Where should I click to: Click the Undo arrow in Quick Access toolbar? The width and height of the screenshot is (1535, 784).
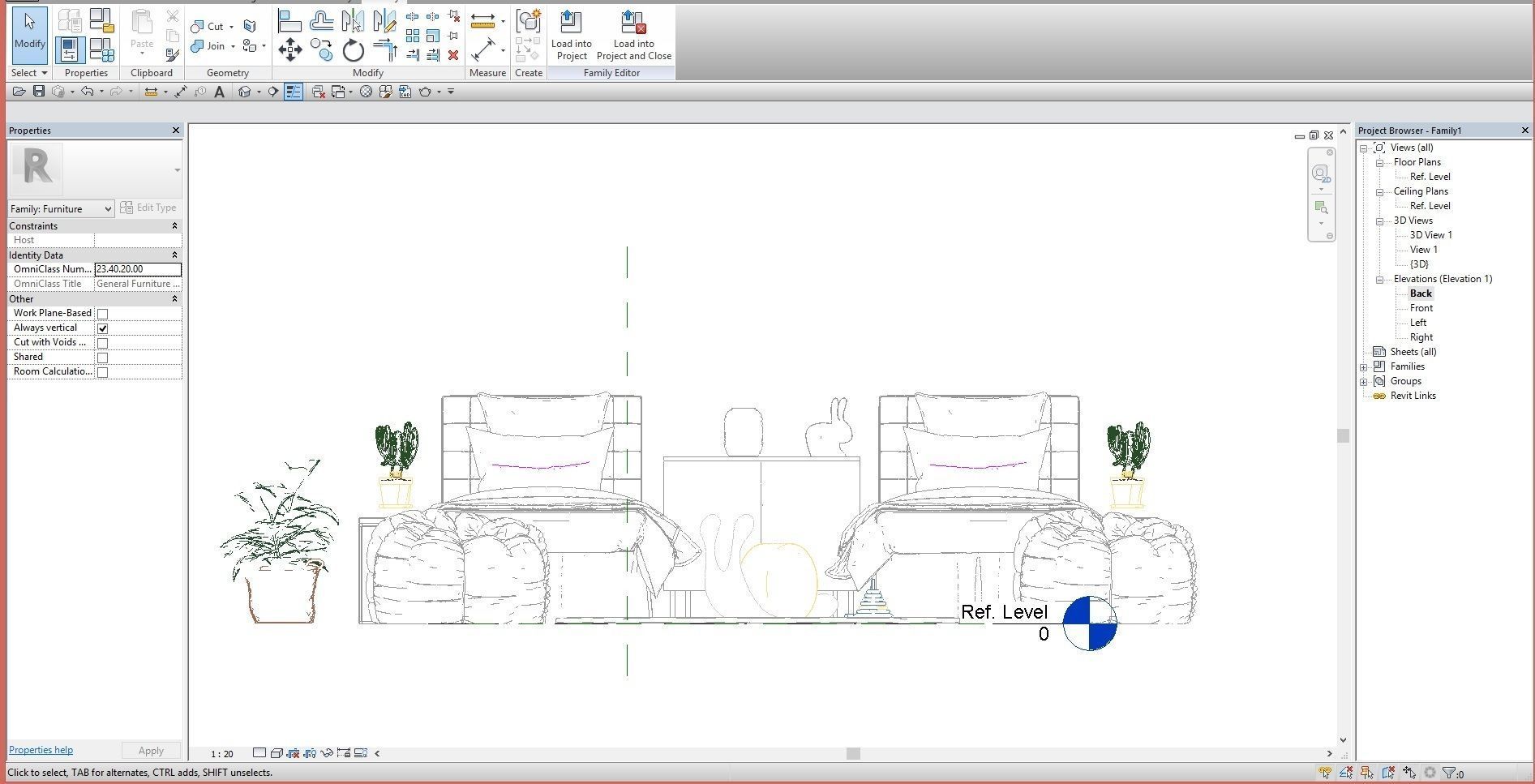[87, 92]
